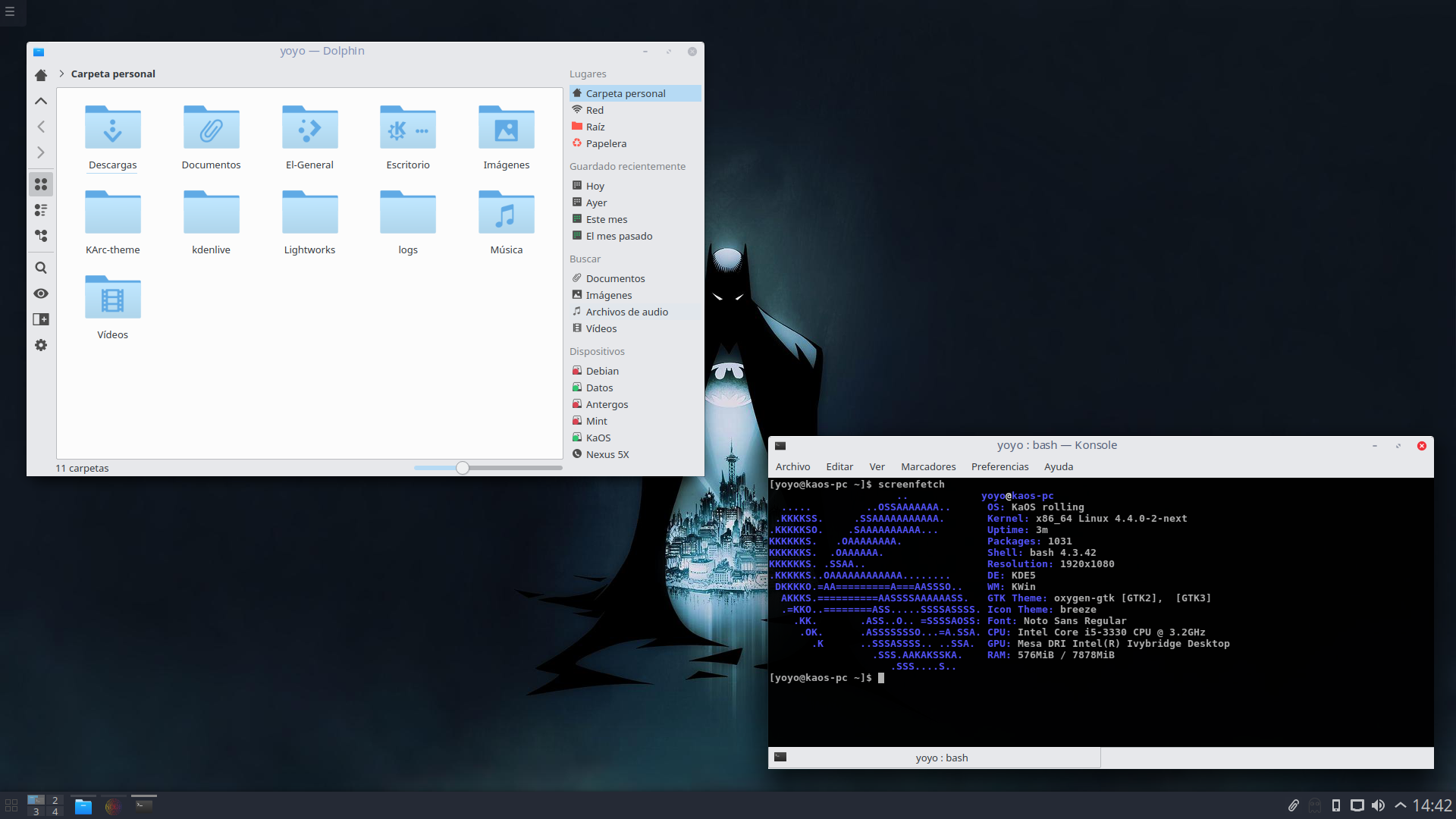The image size is (1456, 819).
Task: Open the Nexus 5X device
Action: (635, 454)
